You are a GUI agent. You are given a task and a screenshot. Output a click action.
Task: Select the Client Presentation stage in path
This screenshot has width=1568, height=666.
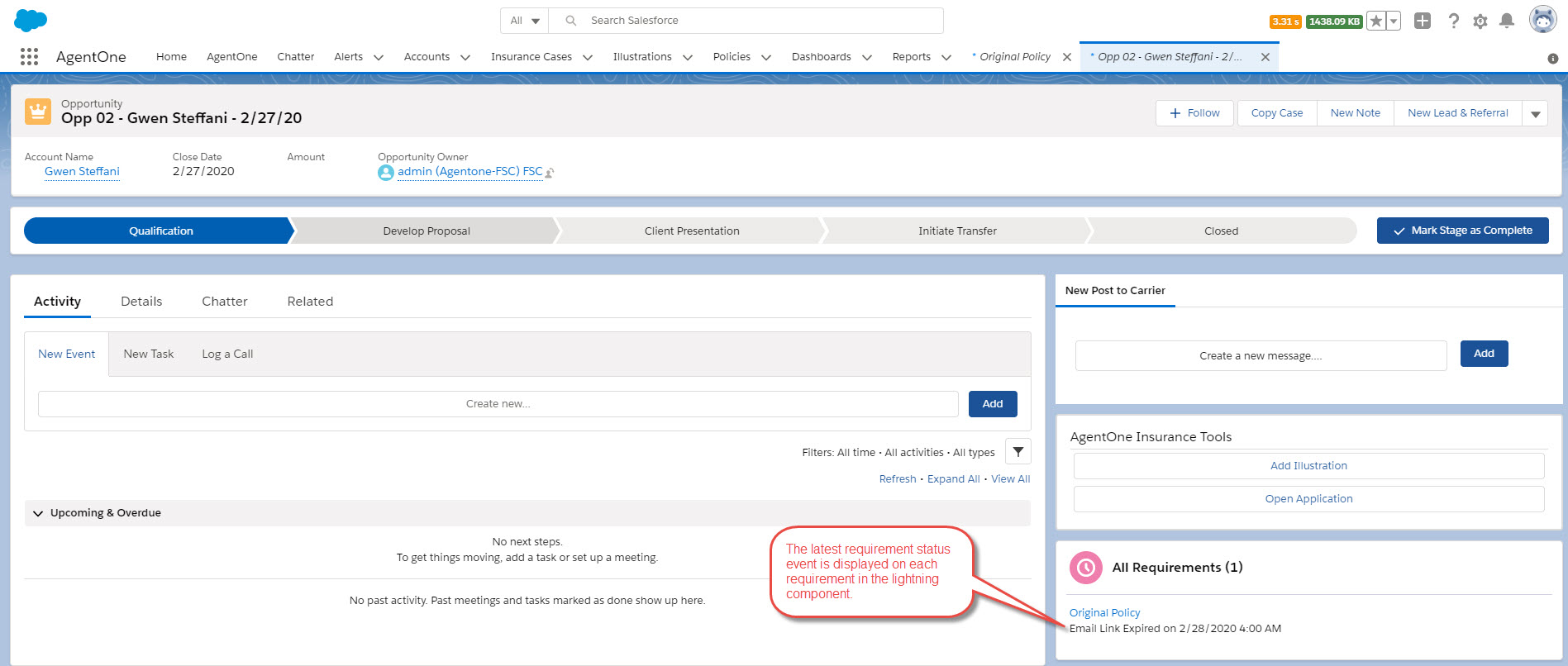692,231
